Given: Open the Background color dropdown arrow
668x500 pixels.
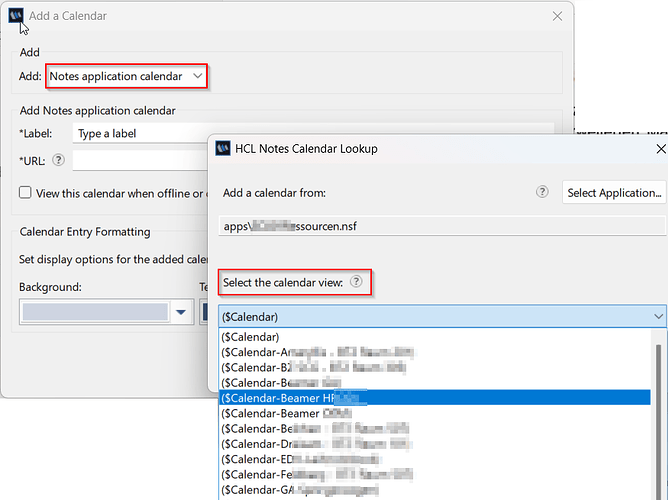Looking at the screenshot, I should (x=181, y=312).
